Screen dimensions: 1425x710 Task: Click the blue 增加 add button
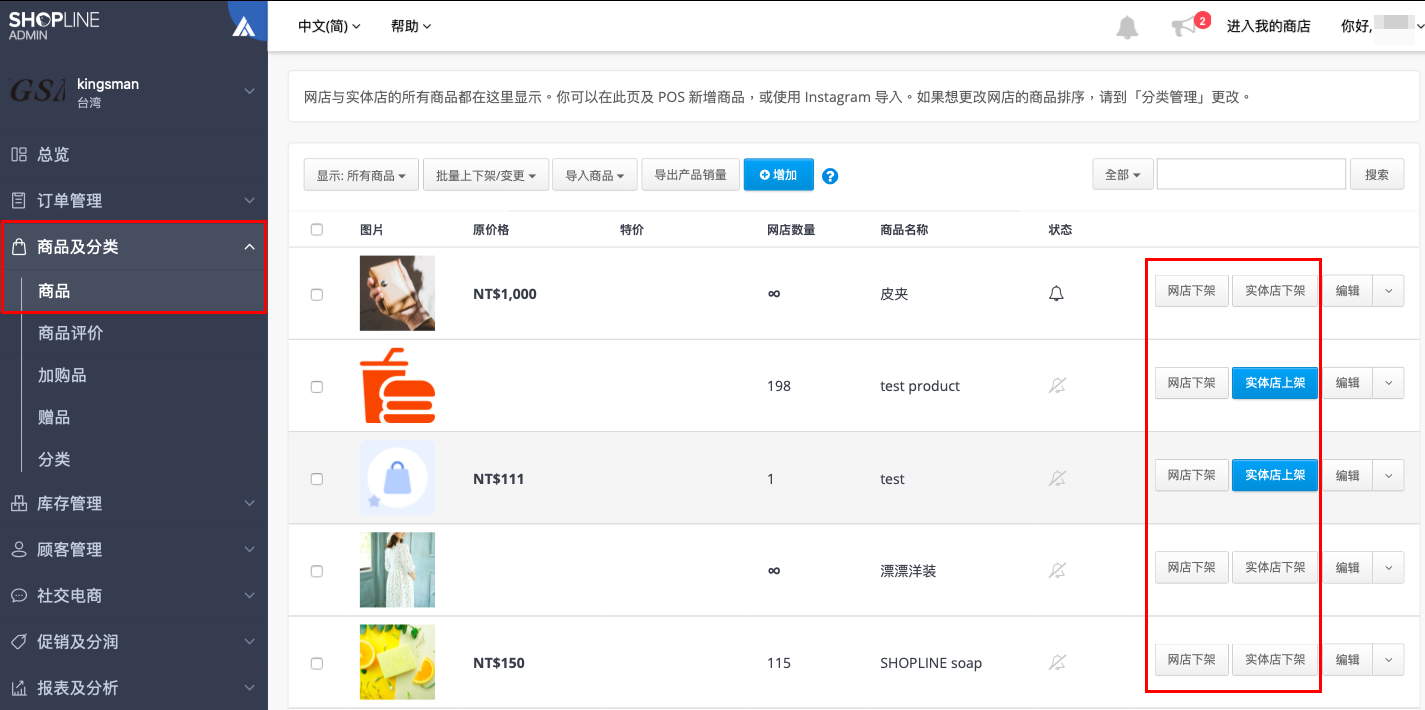click(x=779, y=175)
